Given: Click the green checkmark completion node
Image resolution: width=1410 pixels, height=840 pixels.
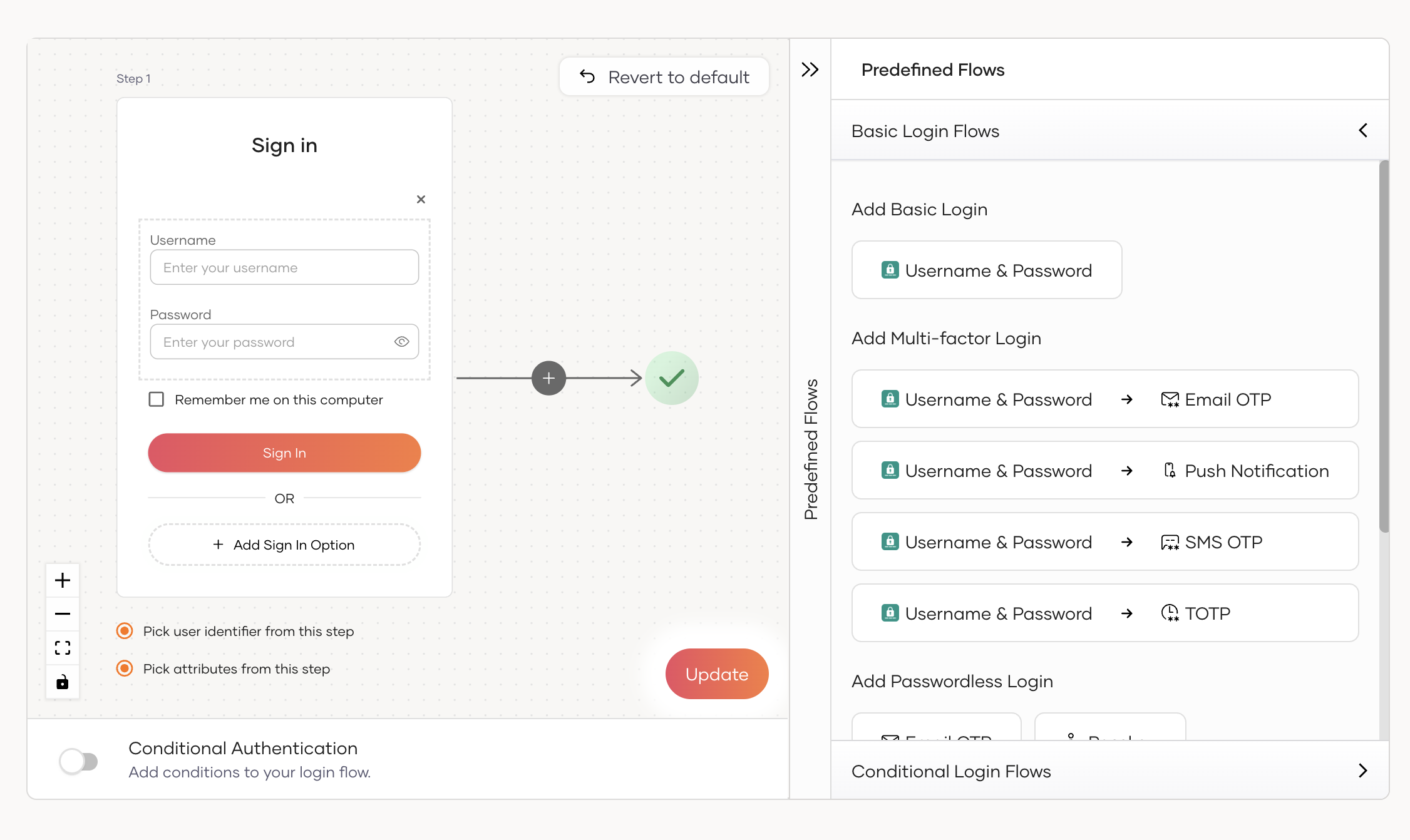Looking at the screenshot, I should [x=672, y=378].
